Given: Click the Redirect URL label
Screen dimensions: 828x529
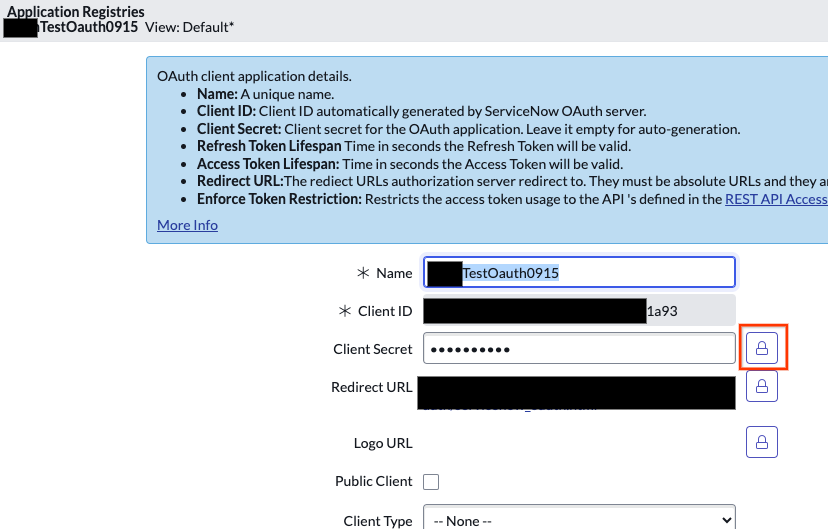Looking at the screenshot, I should pos(371,387).
